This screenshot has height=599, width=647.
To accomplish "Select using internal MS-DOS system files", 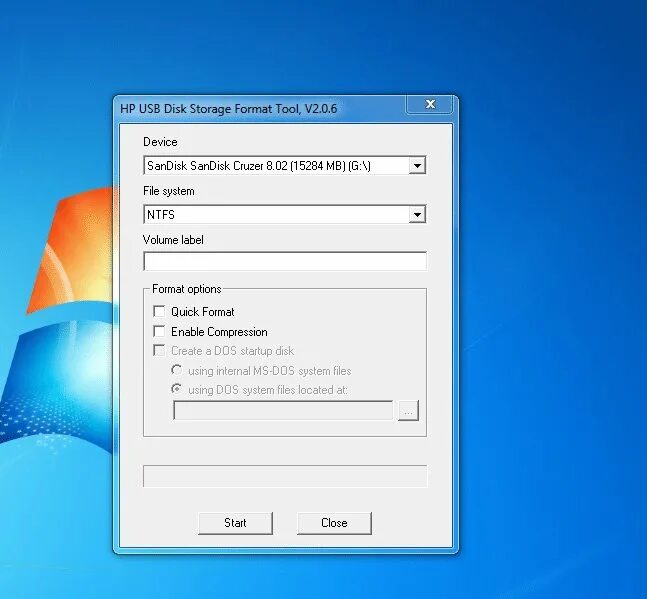I will coord(177,370).
